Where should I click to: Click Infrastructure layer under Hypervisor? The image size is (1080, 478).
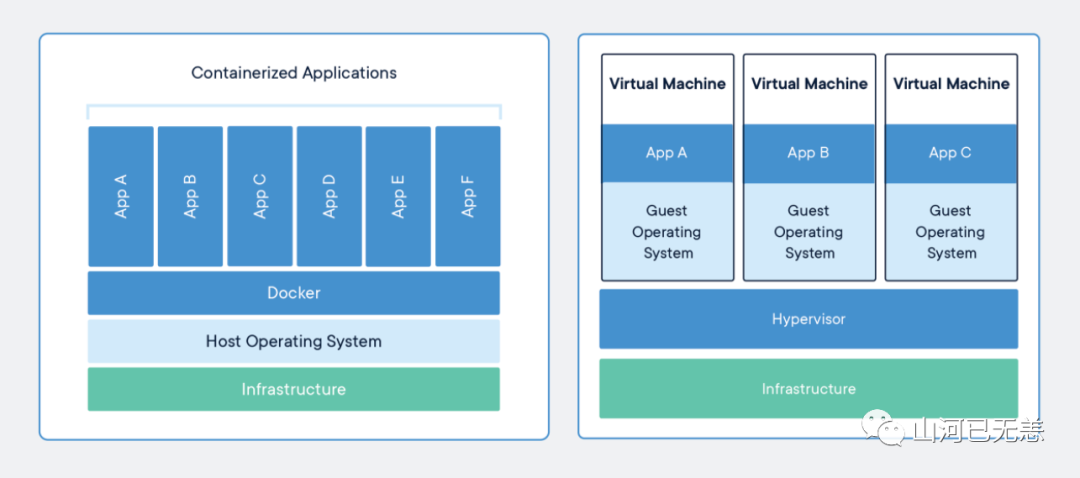click(x=809, y=388)
